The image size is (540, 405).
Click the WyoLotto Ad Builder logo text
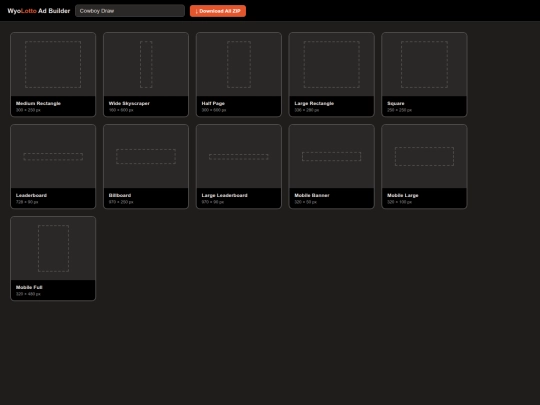point(39,11)
